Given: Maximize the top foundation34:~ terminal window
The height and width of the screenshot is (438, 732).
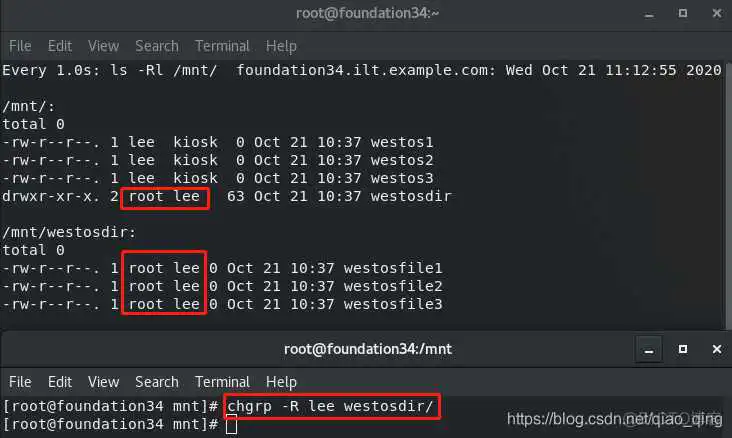Looking at the screenshot, I should click(683, 14).
